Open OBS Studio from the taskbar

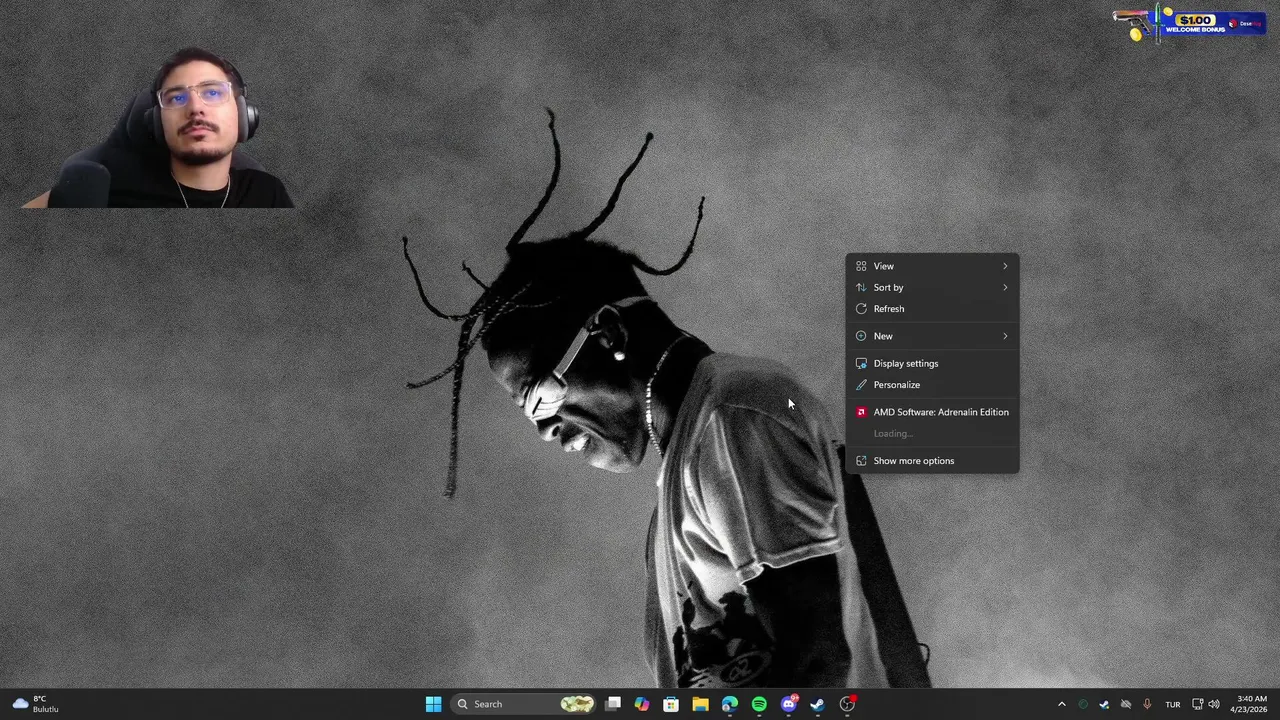(x=847, y=704)
